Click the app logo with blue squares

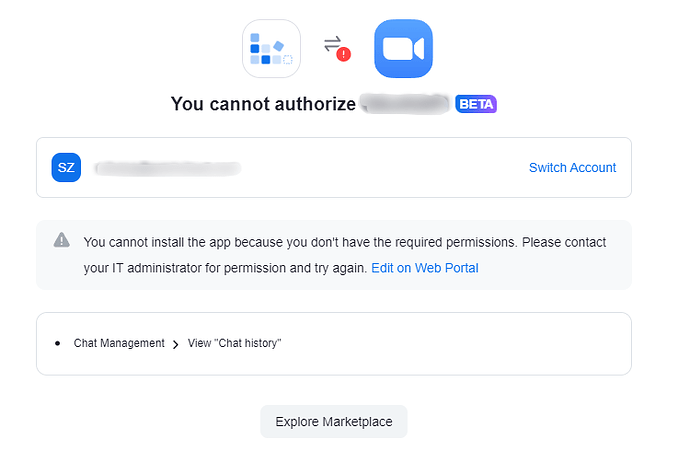coord(271,49)
